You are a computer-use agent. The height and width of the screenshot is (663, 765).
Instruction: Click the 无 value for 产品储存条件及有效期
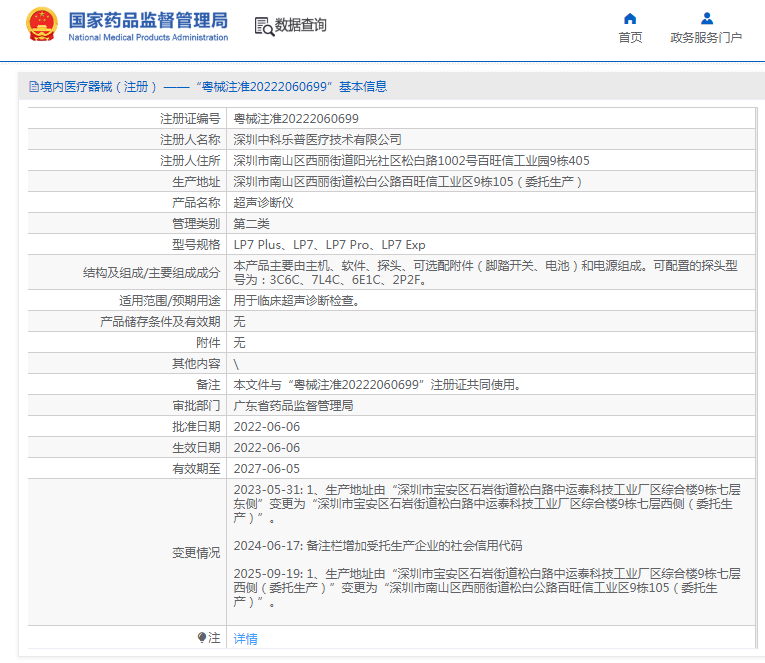(239, 321)
